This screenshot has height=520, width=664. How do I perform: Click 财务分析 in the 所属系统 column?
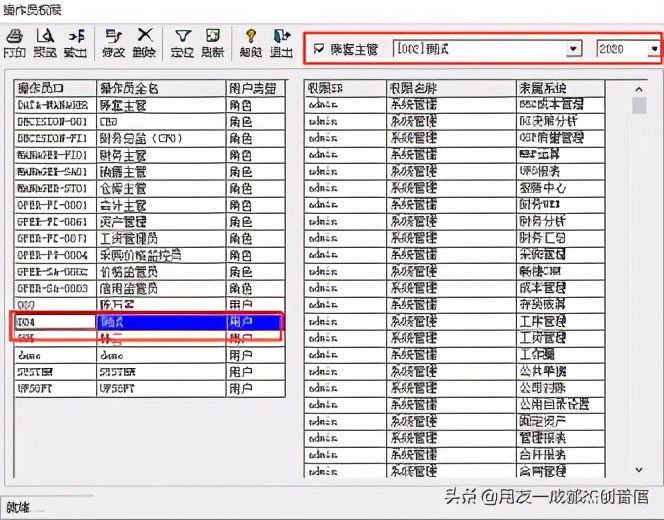coord(542,221)
